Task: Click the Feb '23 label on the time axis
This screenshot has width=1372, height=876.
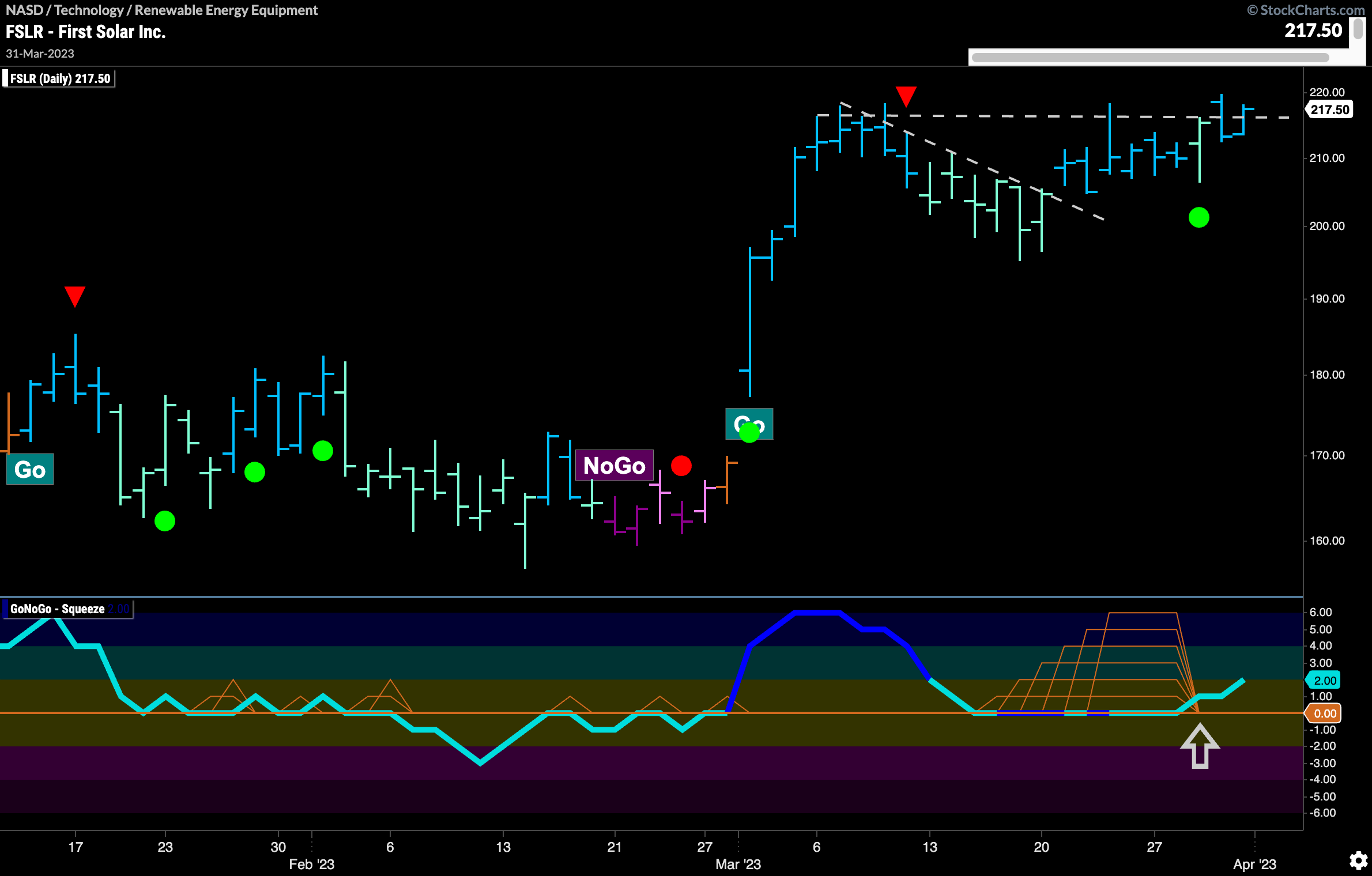Action: tap(311, 864)
